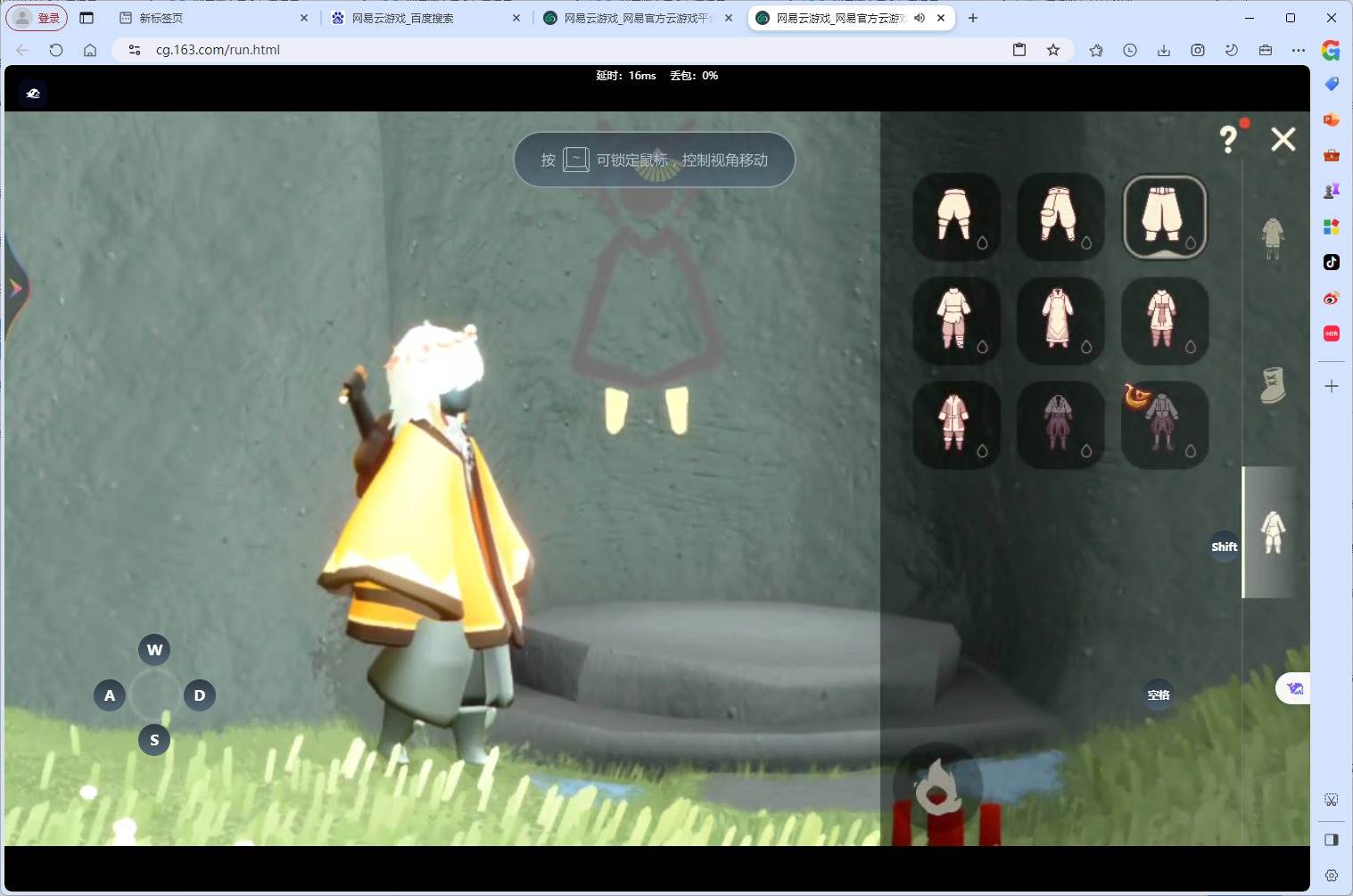Viewport: 1353px width, 896px height.
Task: Tap the A movement key
Action: [110, 695]
